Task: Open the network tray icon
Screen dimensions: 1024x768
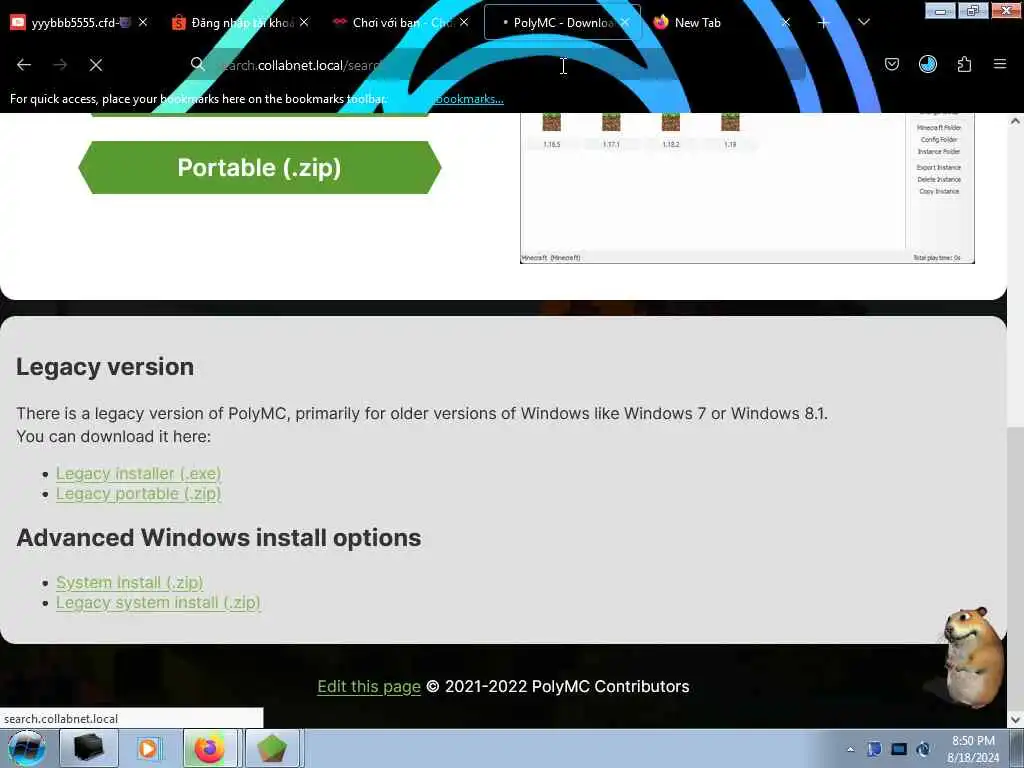Action: click(x=923, y=749)
